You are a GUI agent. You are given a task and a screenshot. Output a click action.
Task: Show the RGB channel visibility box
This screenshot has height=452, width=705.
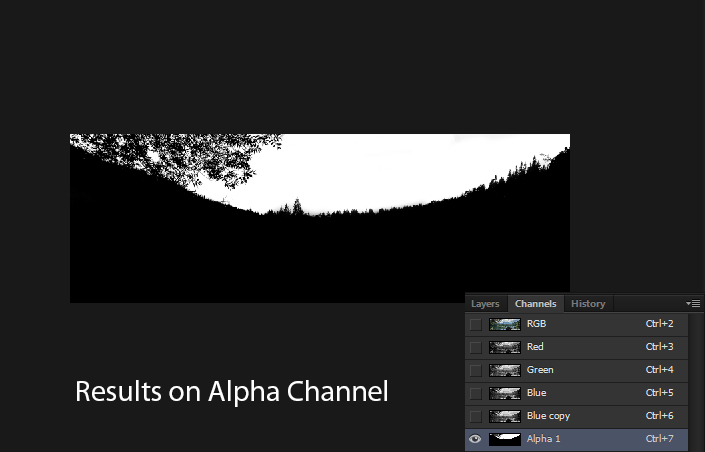tap(475, 324)
